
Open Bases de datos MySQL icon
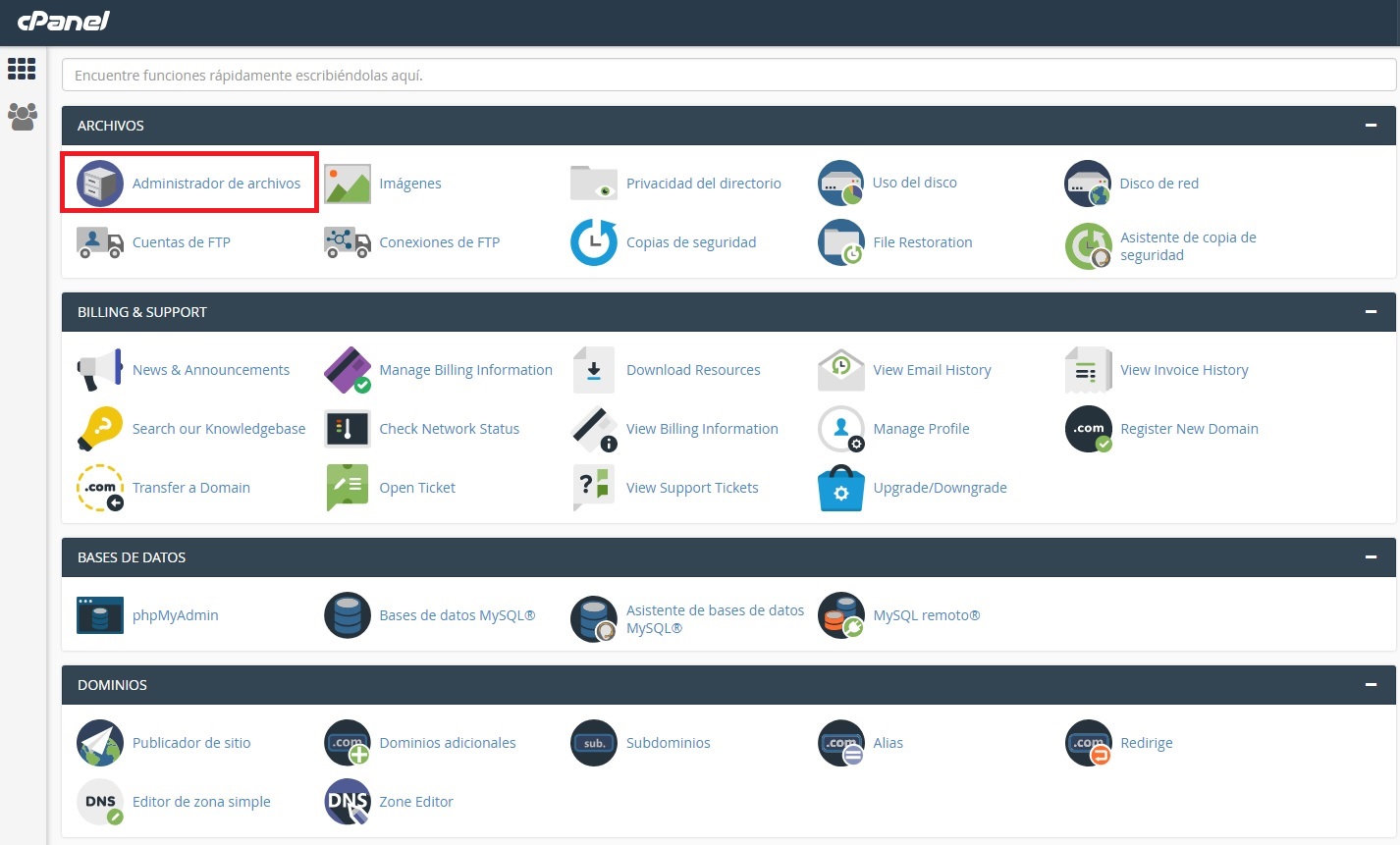coord(348,615)
